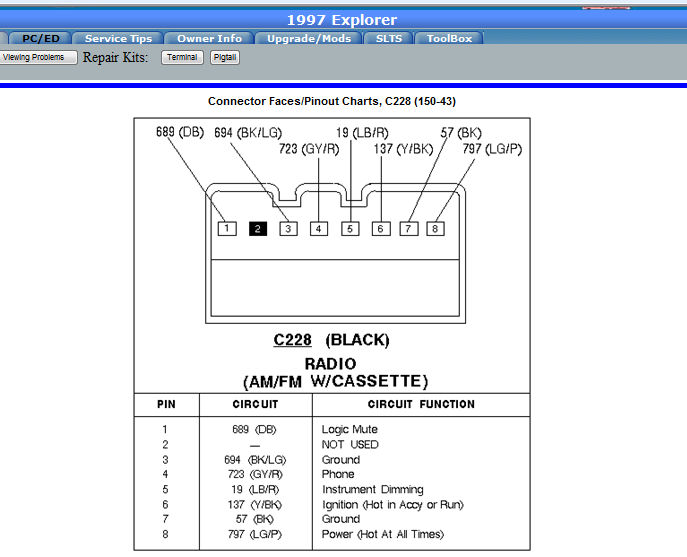Click pin number 1 in the table
Screen dimensions: 687x557
point(165,429)
